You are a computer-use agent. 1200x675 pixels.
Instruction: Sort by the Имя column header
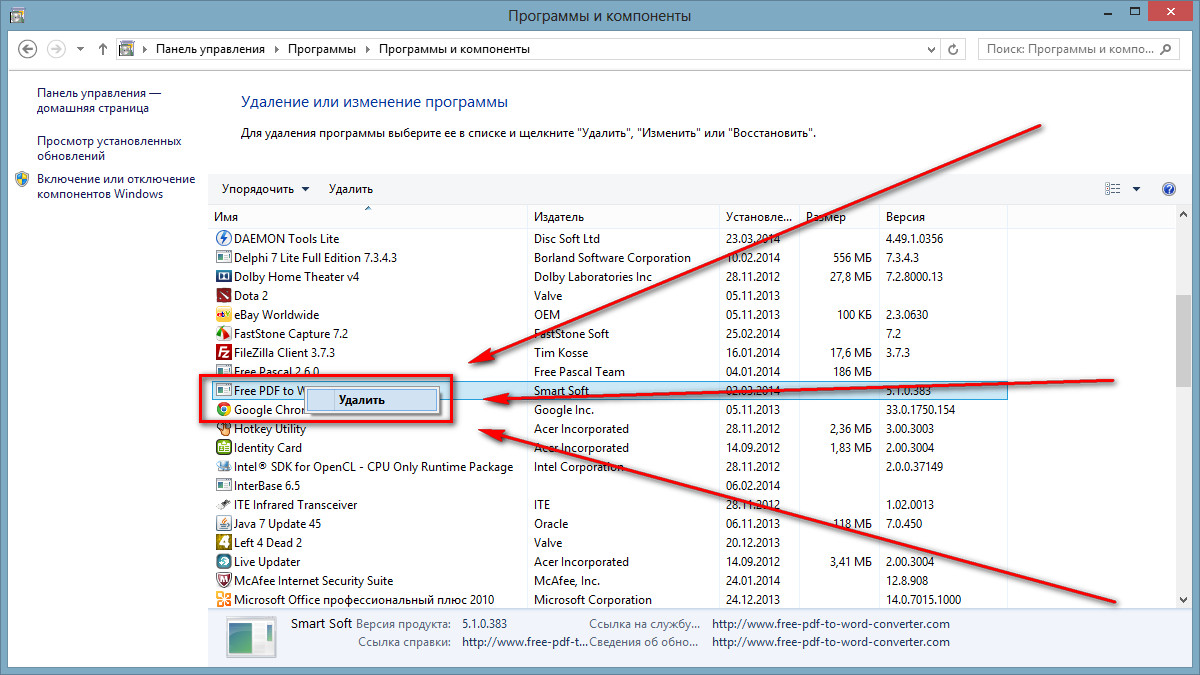click(x=369, y=217)
